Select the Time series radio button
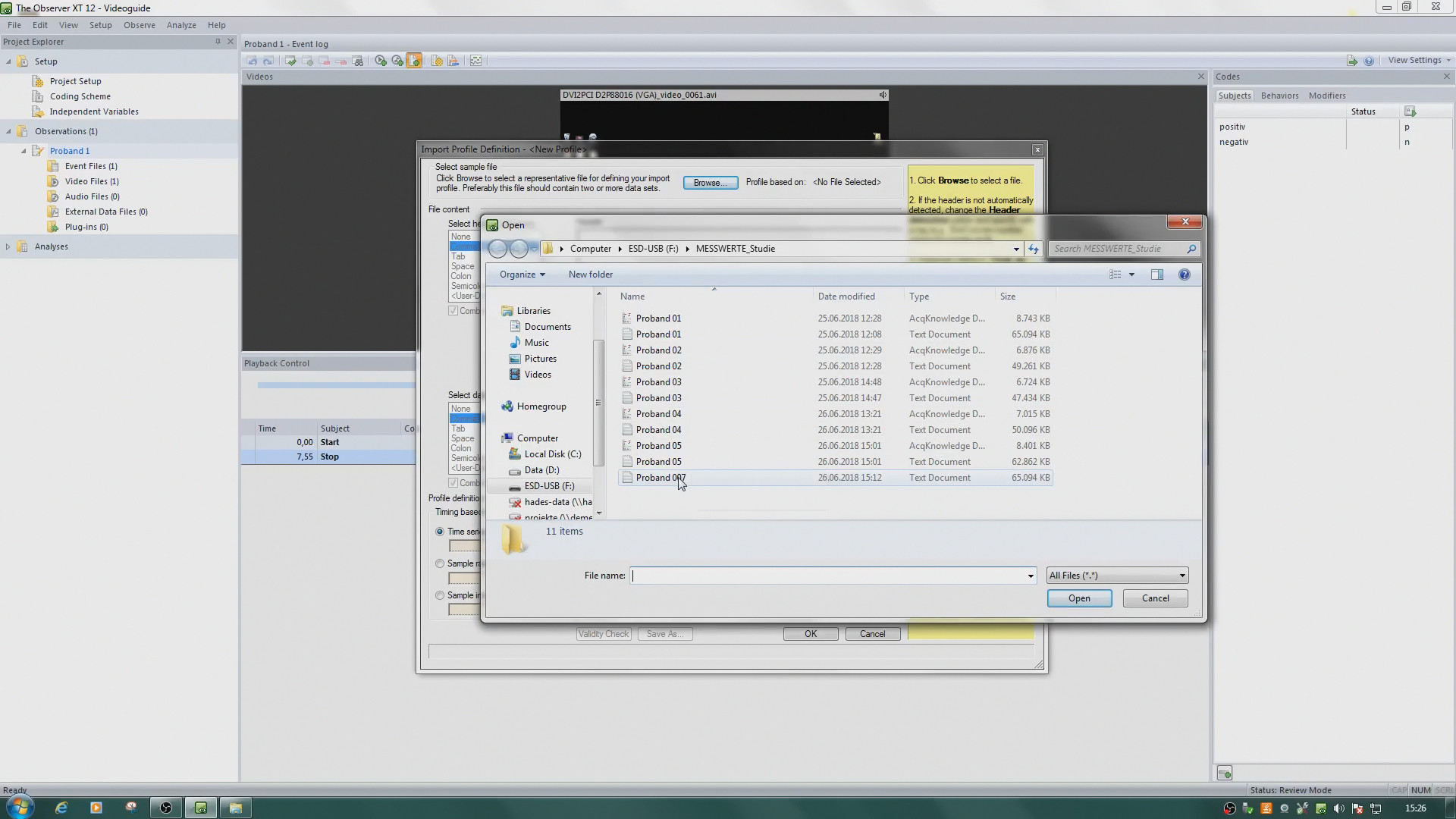Image resolution: width=1456 pixels, height=819 pixels. (440, 532)
